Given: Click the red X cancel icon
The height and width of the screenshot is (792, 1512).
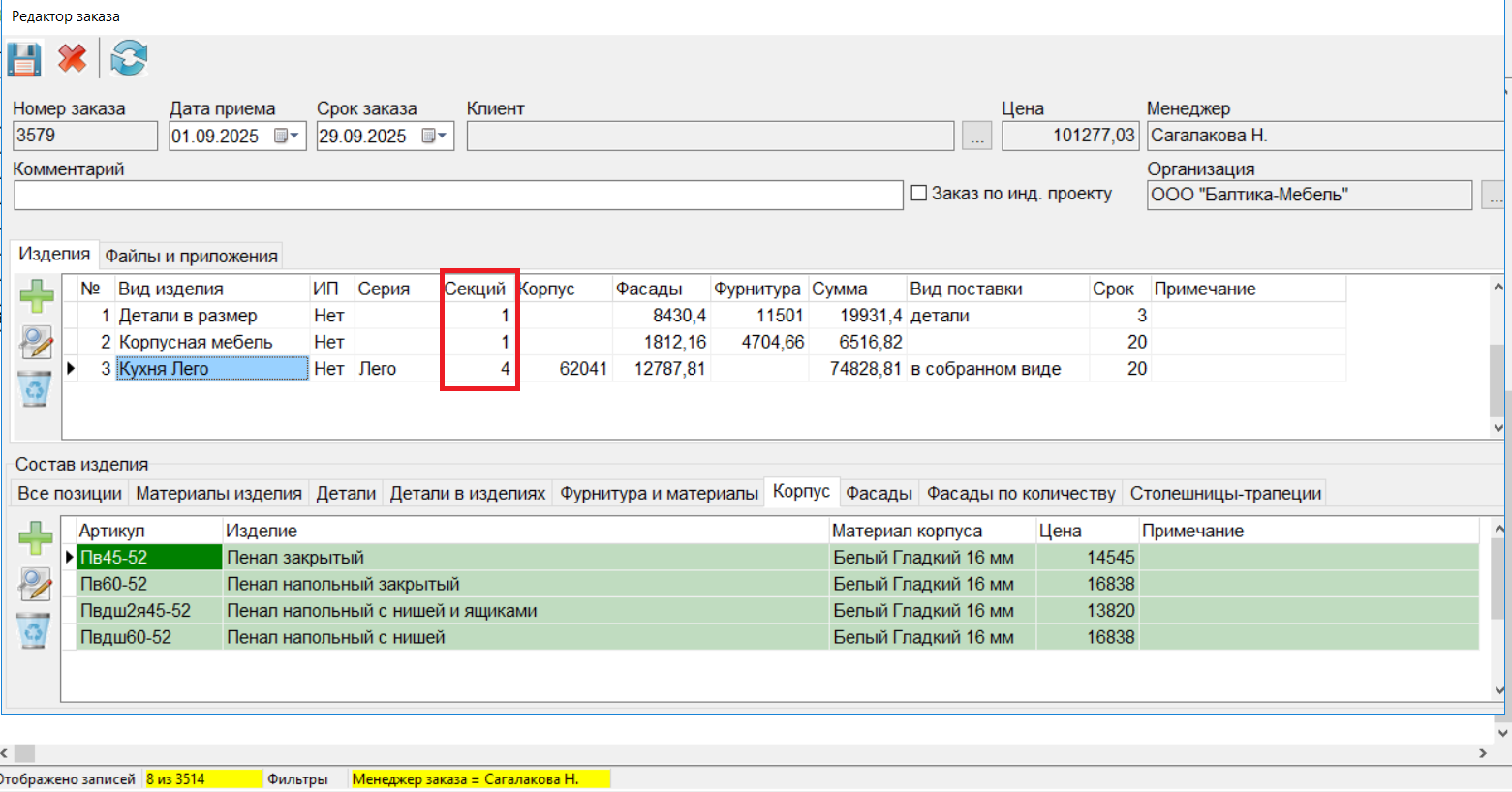Looking at the screenshot, I should pos(73,59).
